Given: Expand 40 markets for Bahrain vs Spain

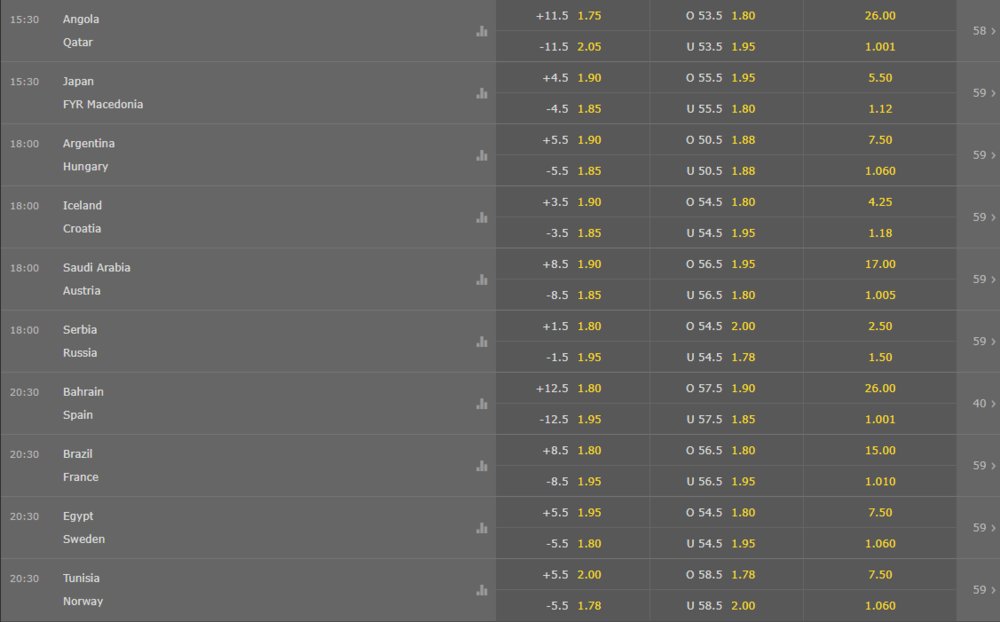Looking at the screenshot, I should point(983,403).
